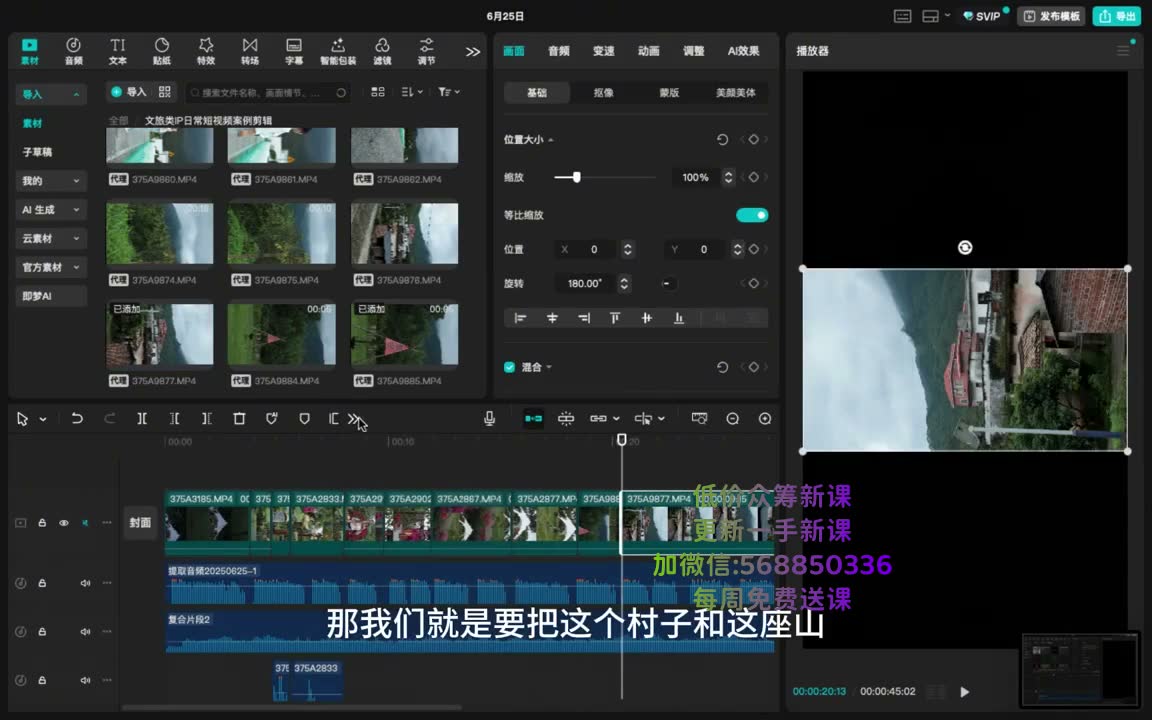Collapse the 导入 sidebar section
1152x720 pixels.
click(76, 95)
